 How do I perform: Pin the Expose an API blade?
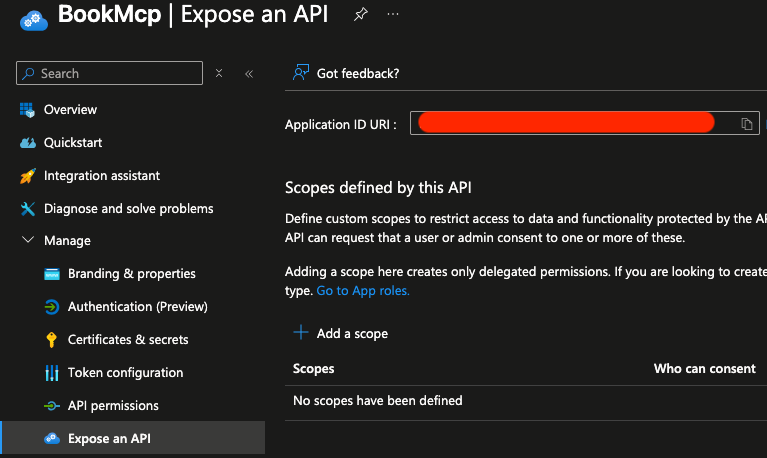[x=361, y=14]
